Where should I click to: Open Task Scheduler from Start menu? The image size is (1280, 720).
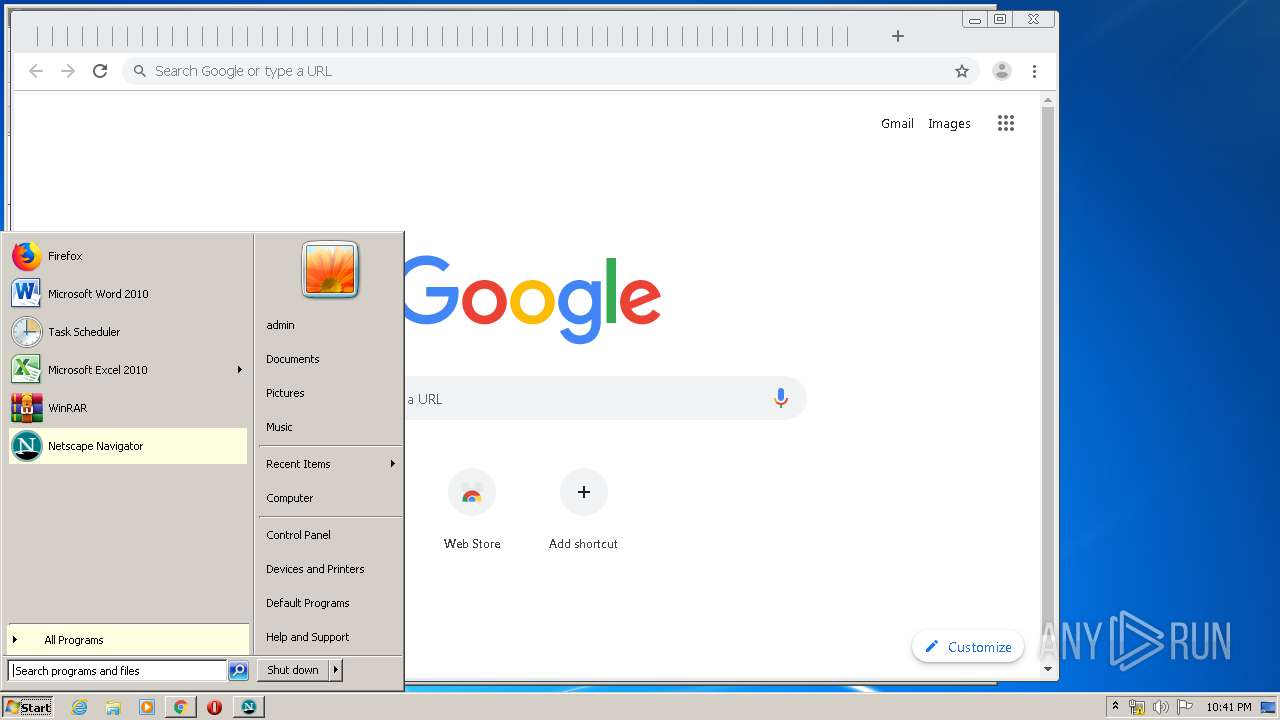coord(128,332)
